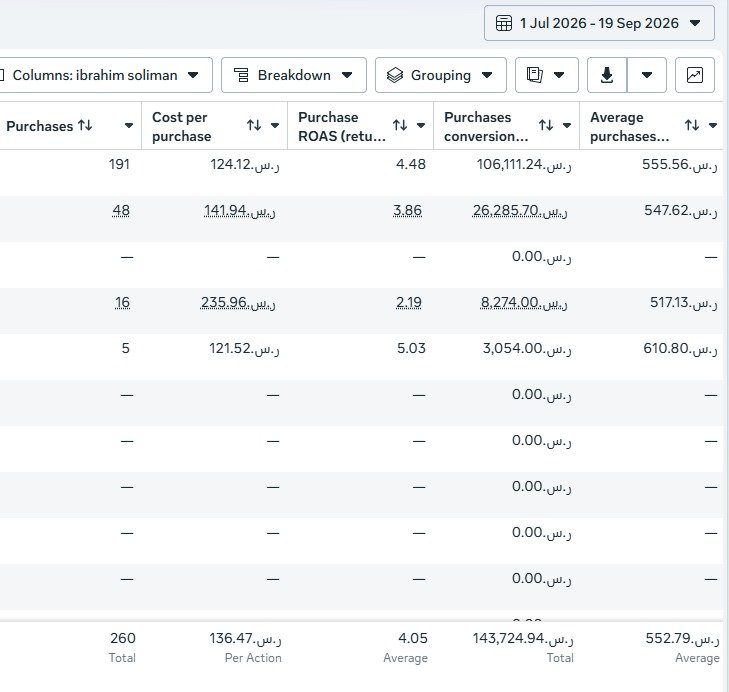Expand export options arrow next to download
The image size is (729, 692).
point(647,75)
